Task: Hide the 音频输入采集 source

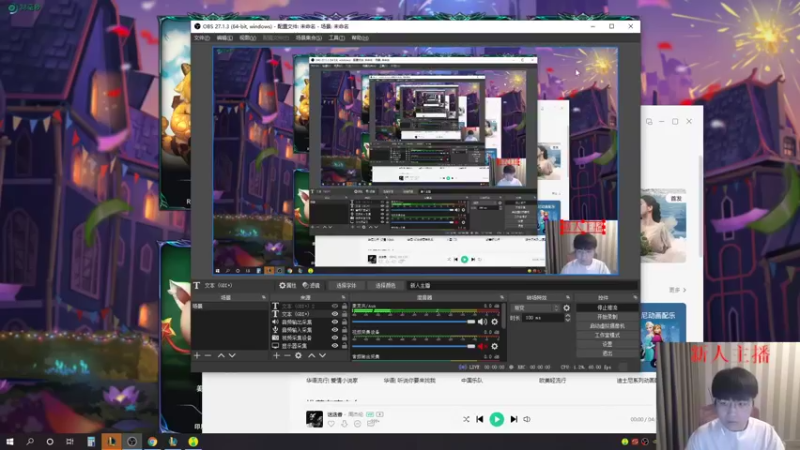Action: 335,330
